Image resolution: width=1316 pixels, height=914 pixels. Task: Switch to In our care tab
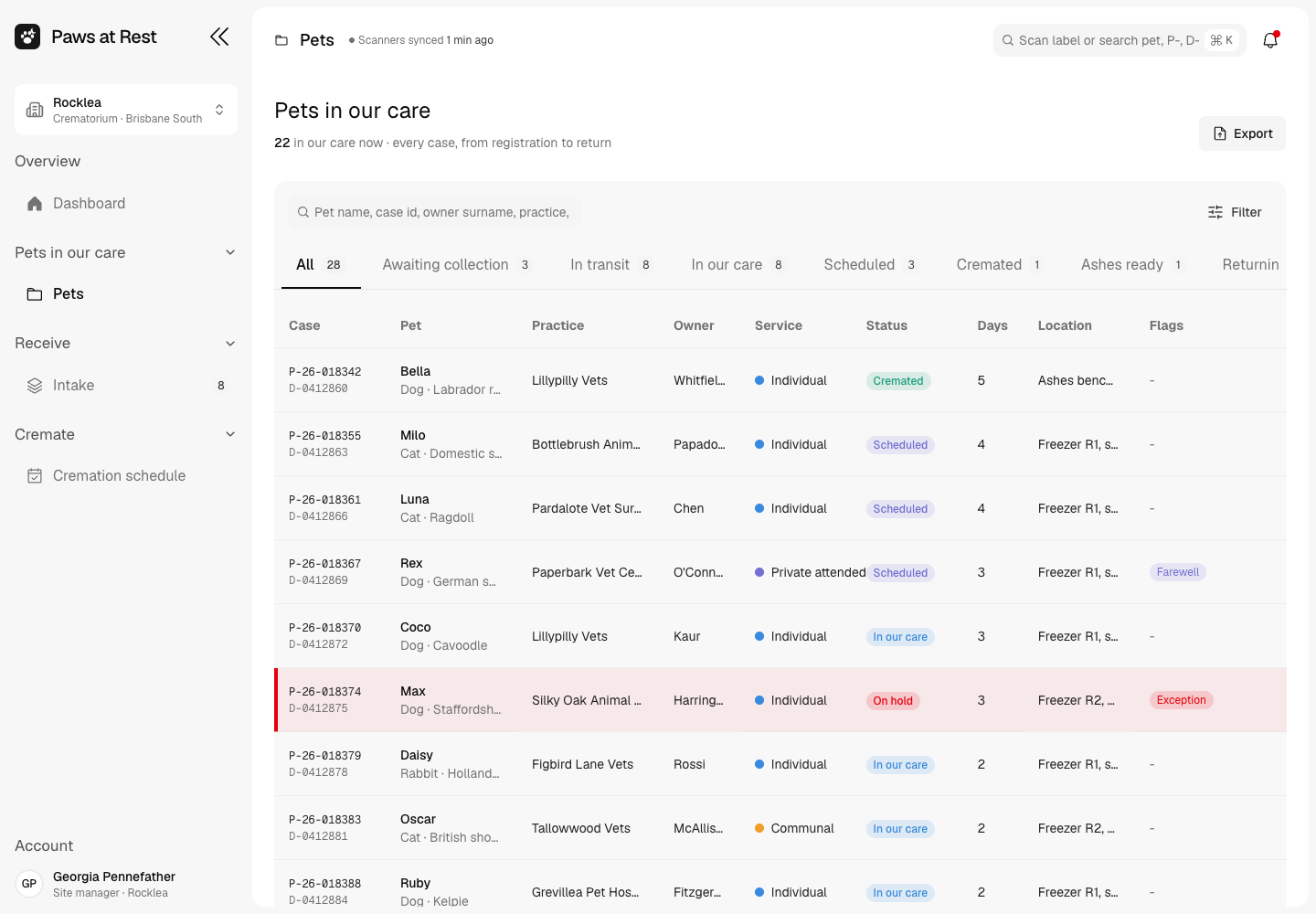click(x=738, y=265)
